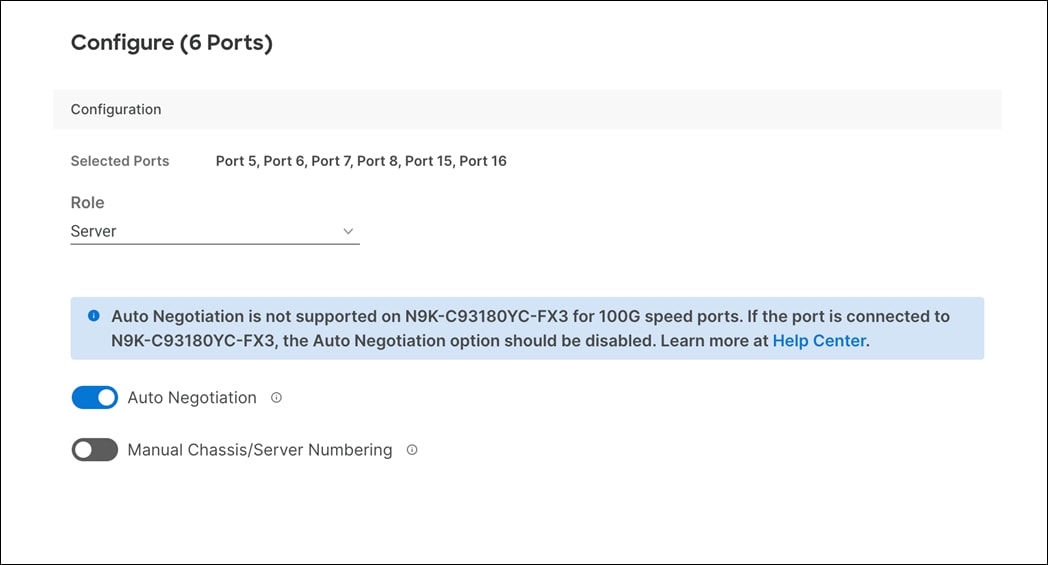The height and width of the screenshot is (565, 1048).
Task: Select the Server value in Role field
Action: (x=94, y=231)
